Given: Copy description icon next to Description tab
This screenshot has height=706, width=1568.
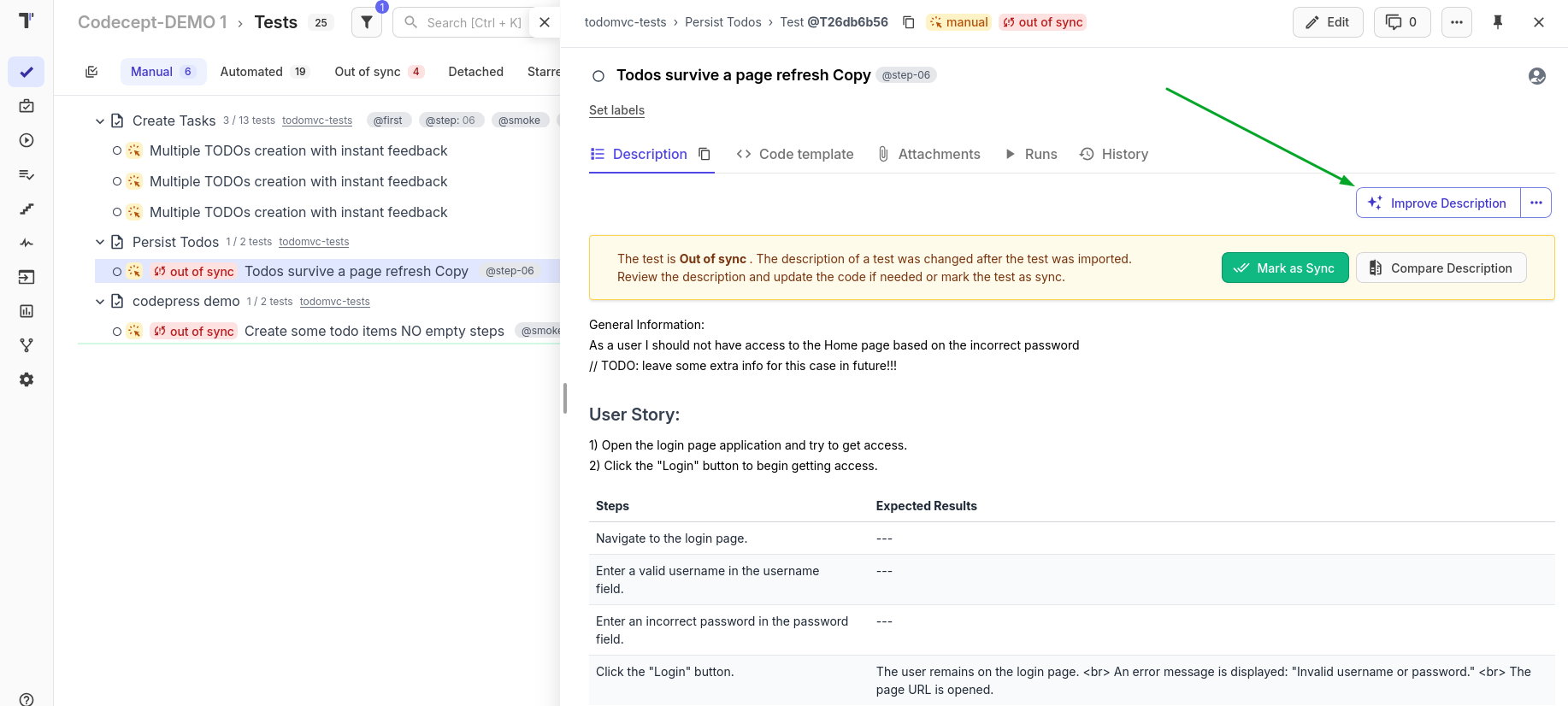Looking at the screenshot, I should (x=704, y=154).
